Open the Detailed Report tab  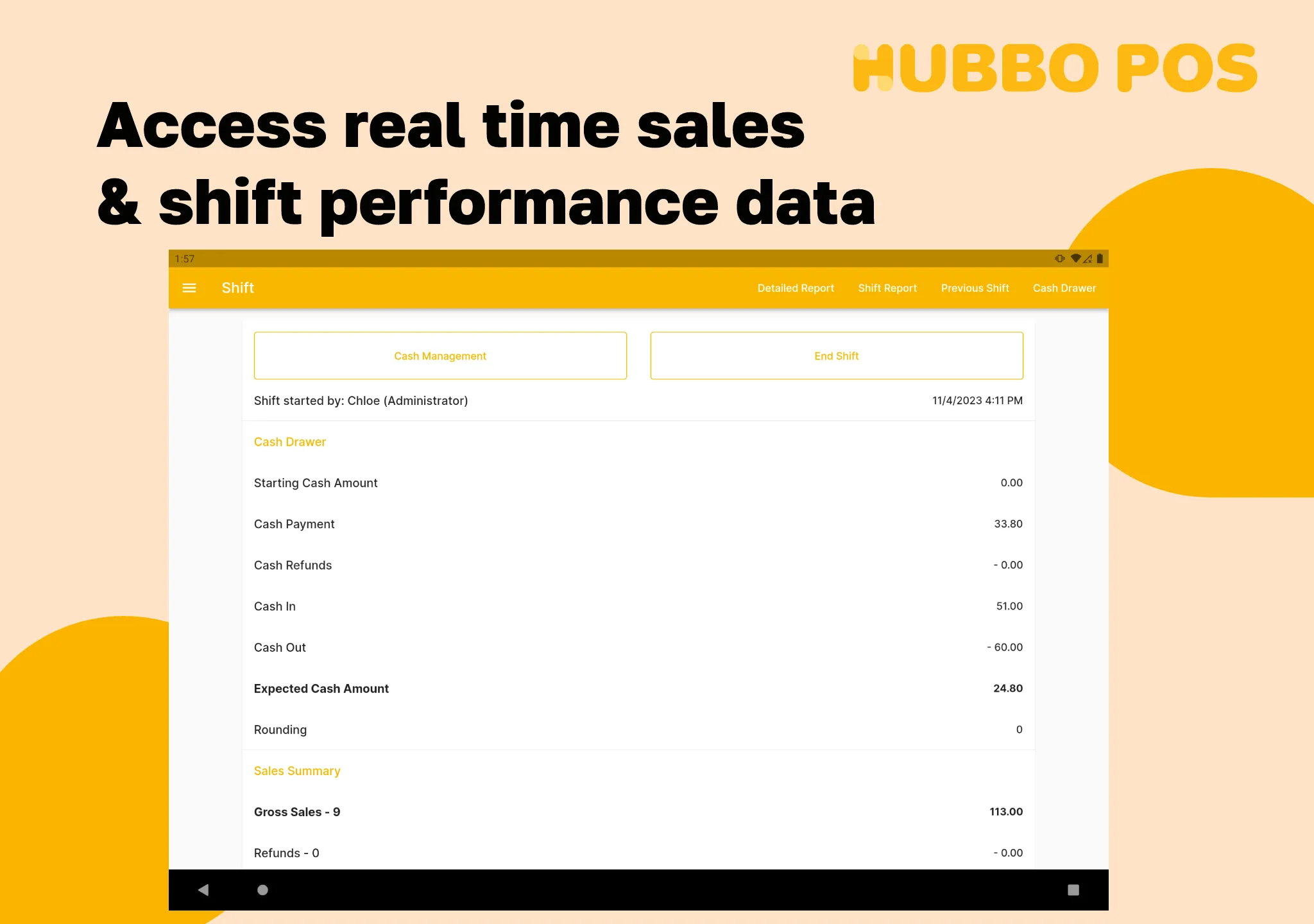[795, 288]
